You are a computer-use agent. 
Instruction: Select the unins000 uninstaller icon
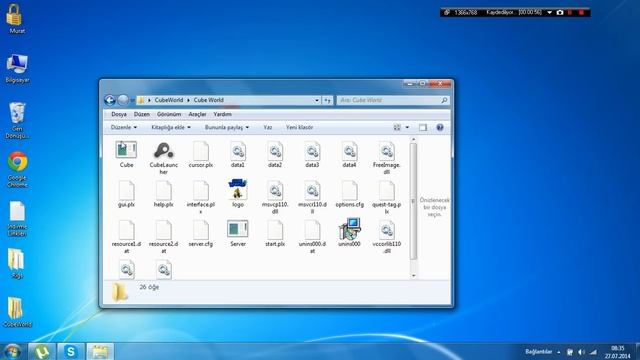click(x=349, y=233)
